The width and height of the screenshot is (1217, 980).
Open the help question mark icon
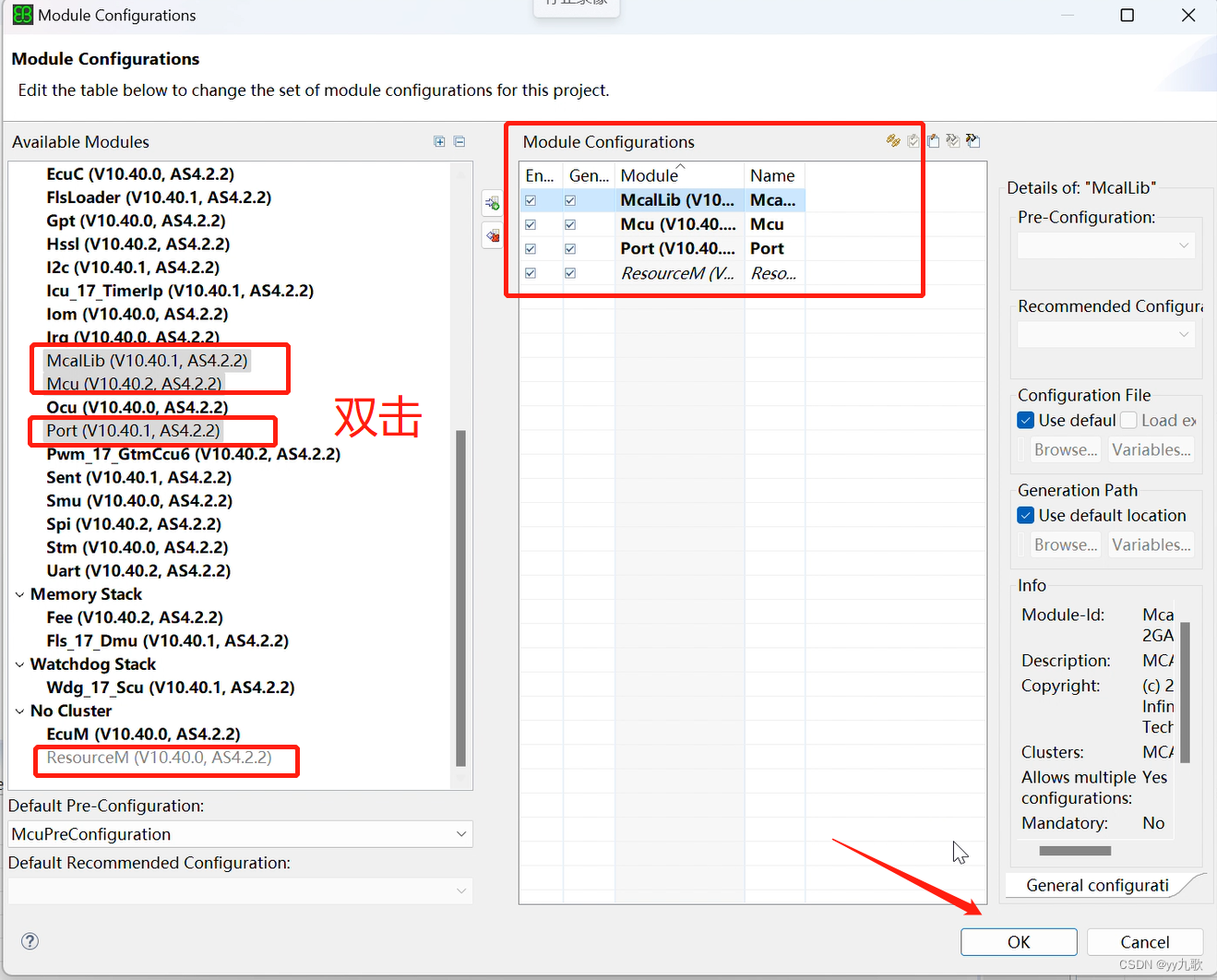coord(30,941)
